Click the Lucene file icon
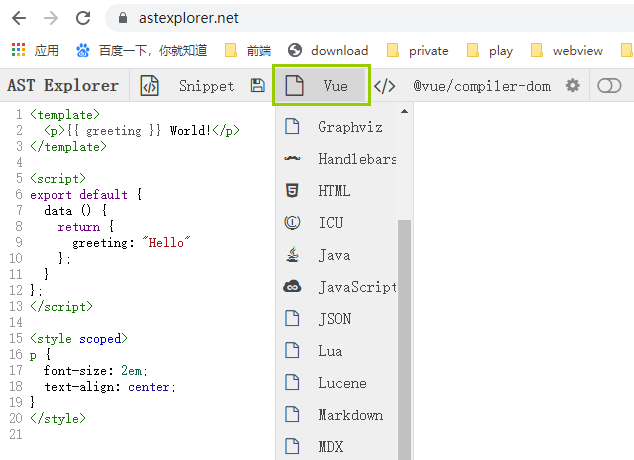The height and width of the screenshot is (460, 634). point(292,382)
